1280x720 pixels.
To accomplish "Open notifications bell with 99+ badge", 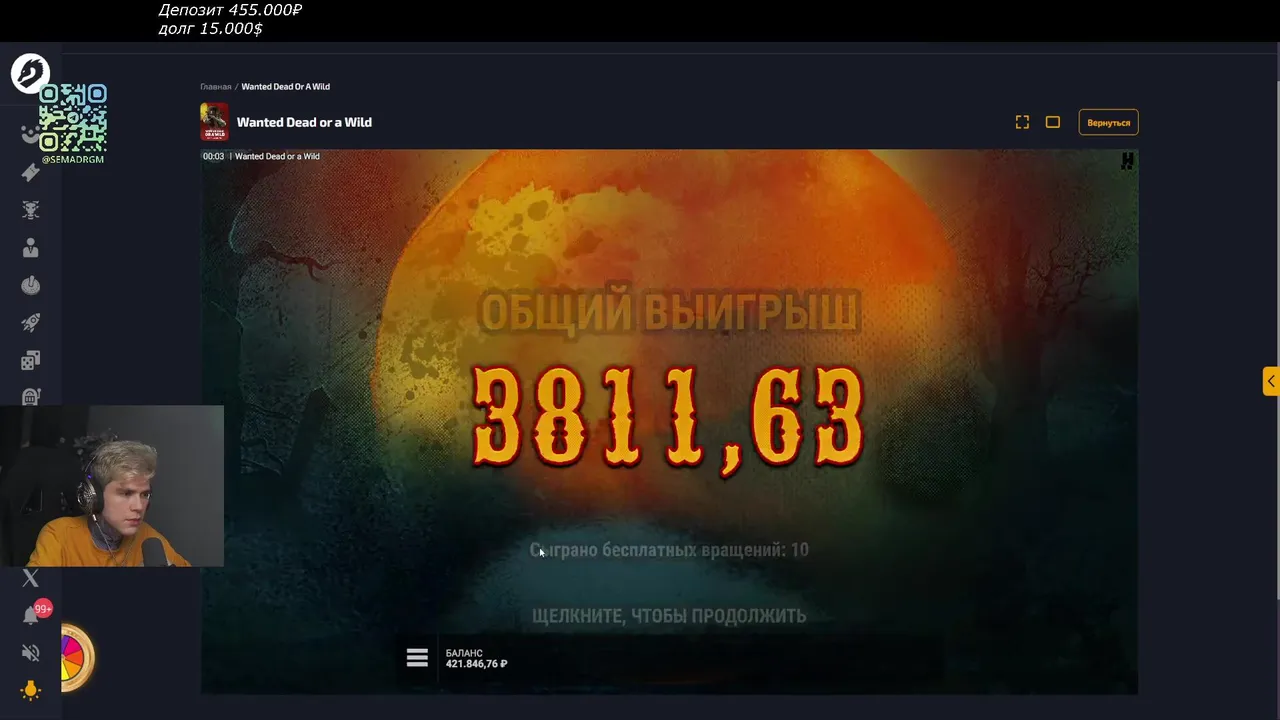I will 33,614.
